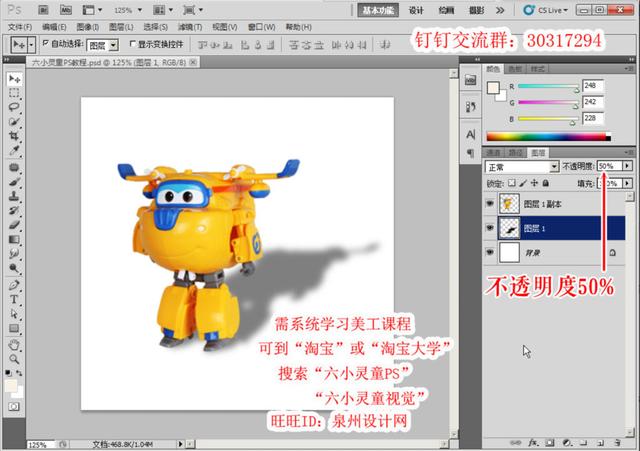Switch to the 设计 workspace
Viewport: 640px width, 451px height.
pyautogui.click(x=416, y=10)
